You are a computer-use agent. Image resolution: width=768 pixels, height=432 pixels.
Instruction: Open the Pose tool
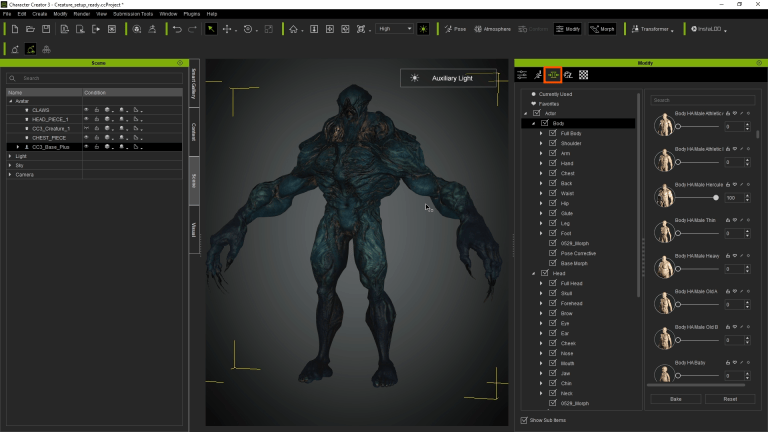click(x=456, y=29)
